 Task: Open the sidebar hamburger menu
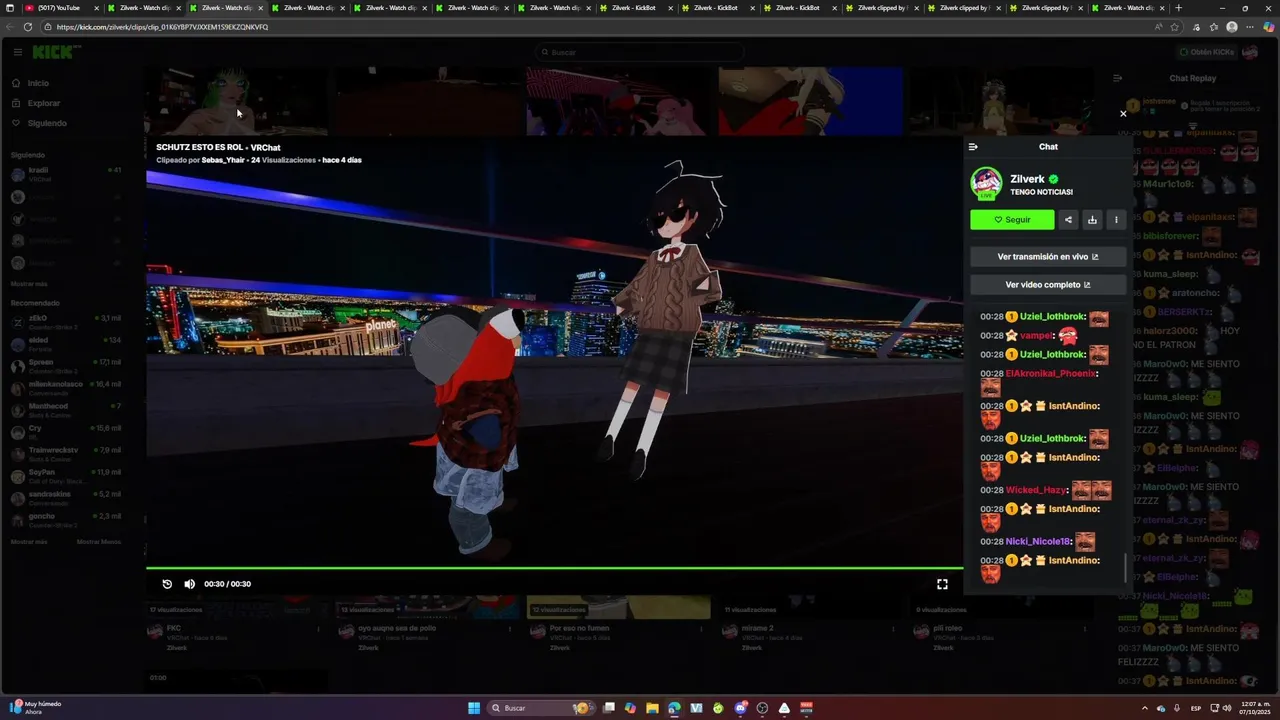(18, 52)
